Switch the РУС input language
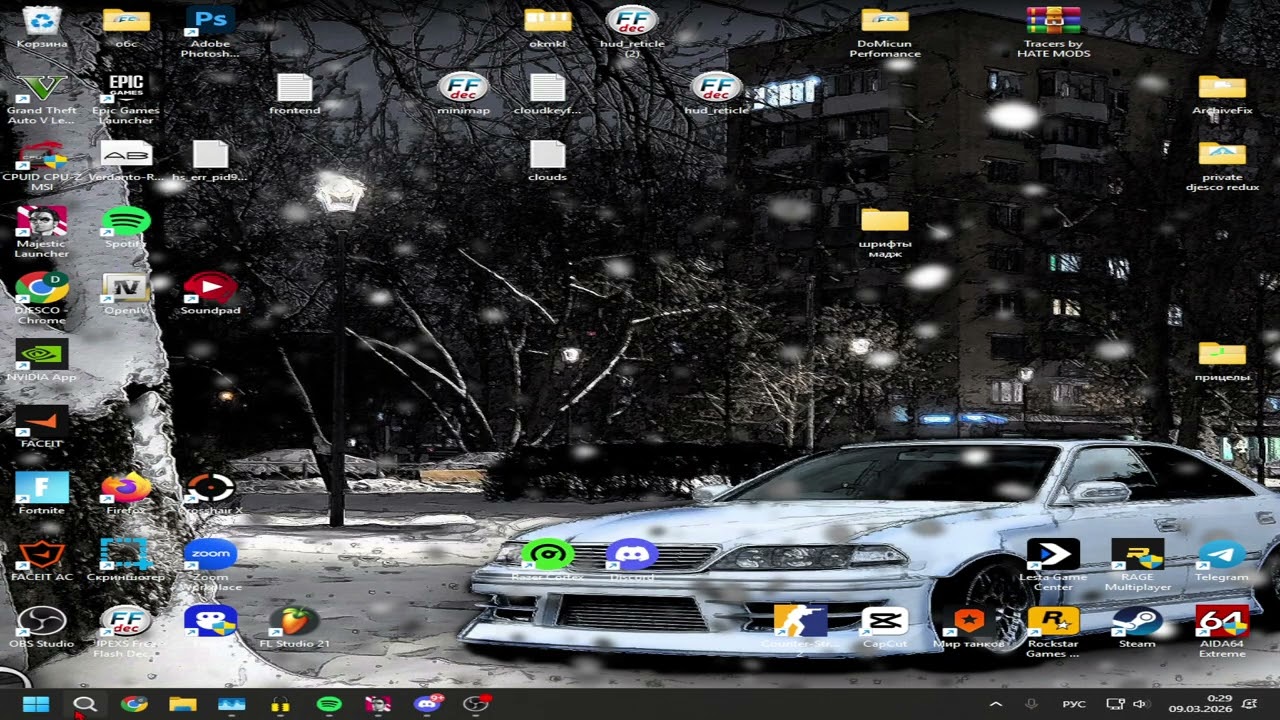Screen dimensions: 1280x720 (1074, 705)
